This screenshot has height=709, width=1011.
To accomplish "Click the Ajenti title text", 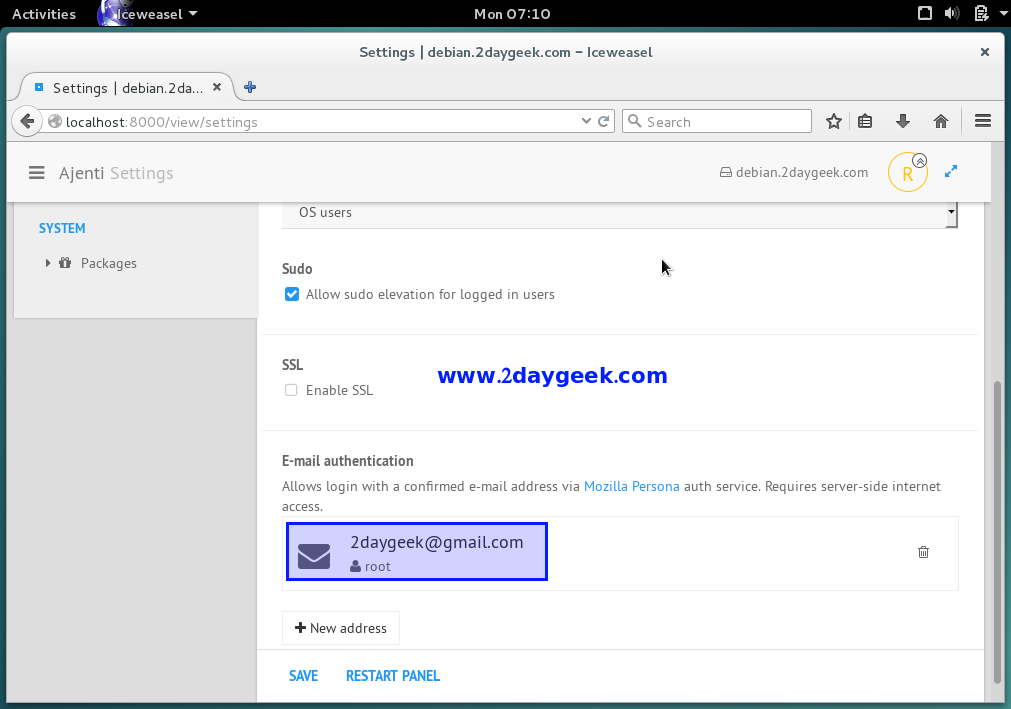I will [81, 173].
